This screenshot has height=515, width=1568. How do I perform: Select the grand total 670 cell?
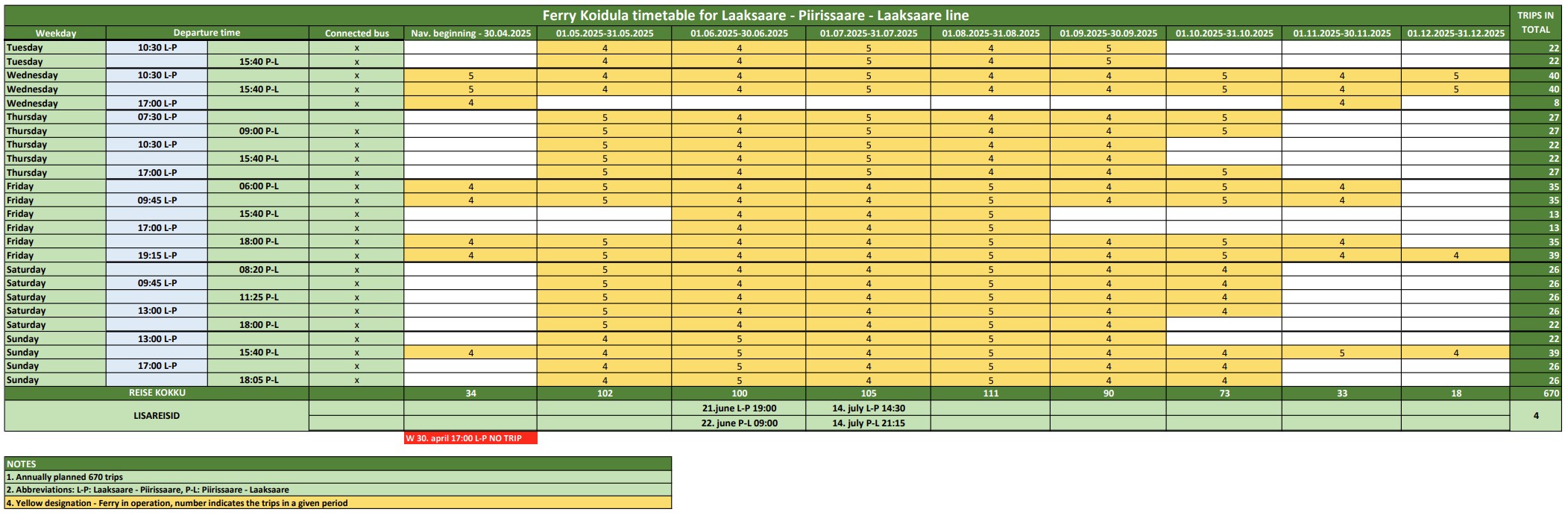(x=1535, y=393)
